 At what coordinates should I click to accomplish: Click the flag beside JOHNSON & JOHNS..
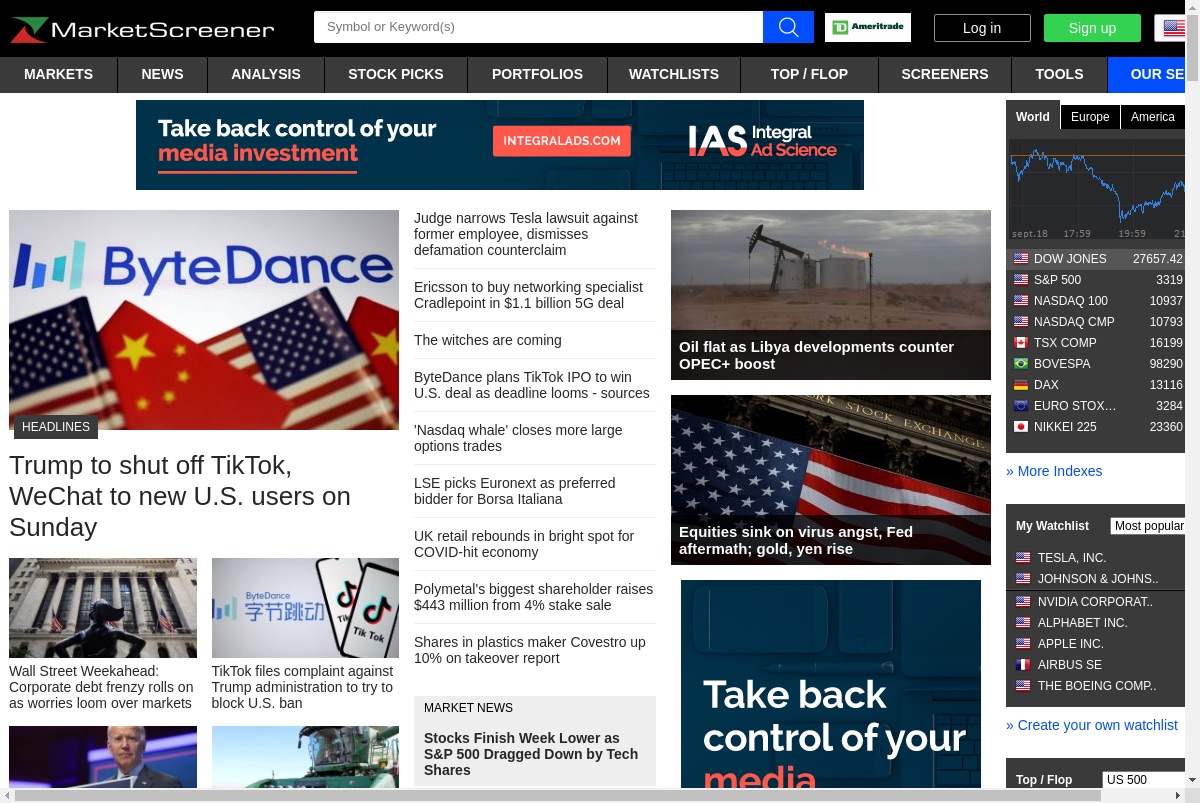coord(1023,579)
